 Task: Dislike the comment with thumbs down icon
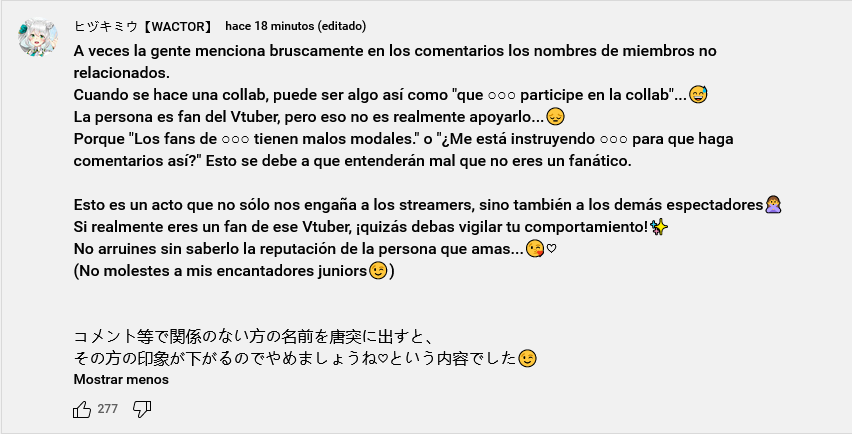pos(142,409)
